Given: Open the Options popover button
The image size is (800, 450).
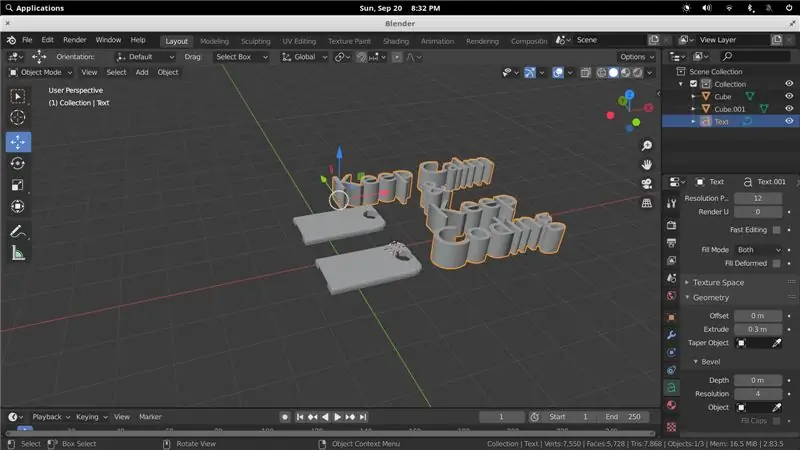Looking at the screenshot, I should [637, 57].
